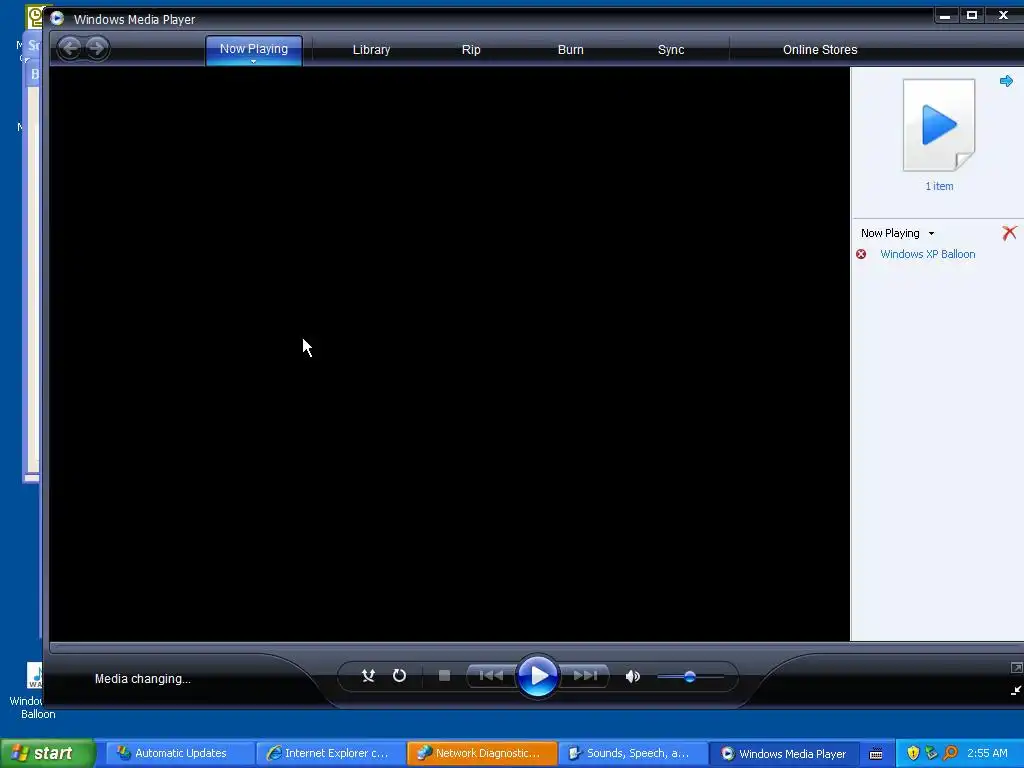Click the yellow security shield tray icon
1024x768 pixels.
coord(913,754)
